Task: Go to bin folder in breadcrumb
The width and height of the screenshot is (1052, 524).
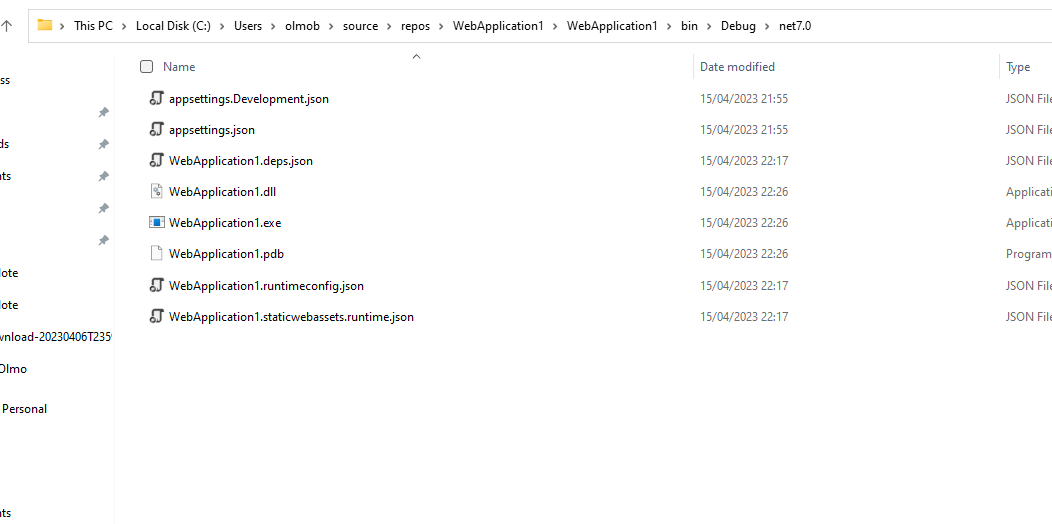Action: [689, 26]
